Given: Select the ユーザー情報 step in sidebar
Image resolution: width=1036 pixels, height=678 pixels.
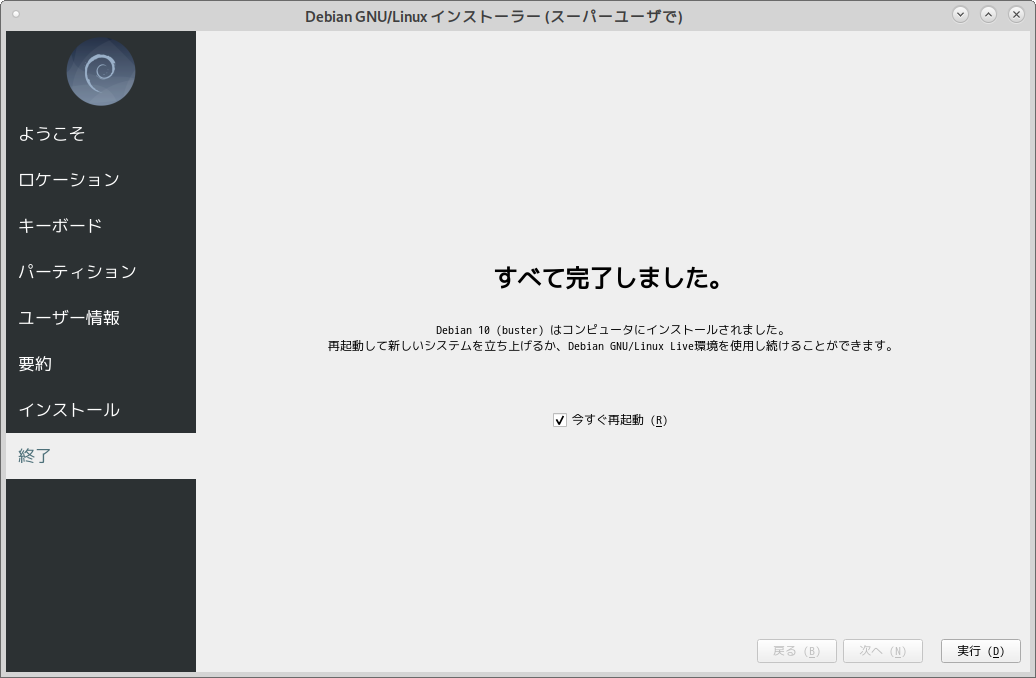Looking at the screenshot, I should coord(101,318).
